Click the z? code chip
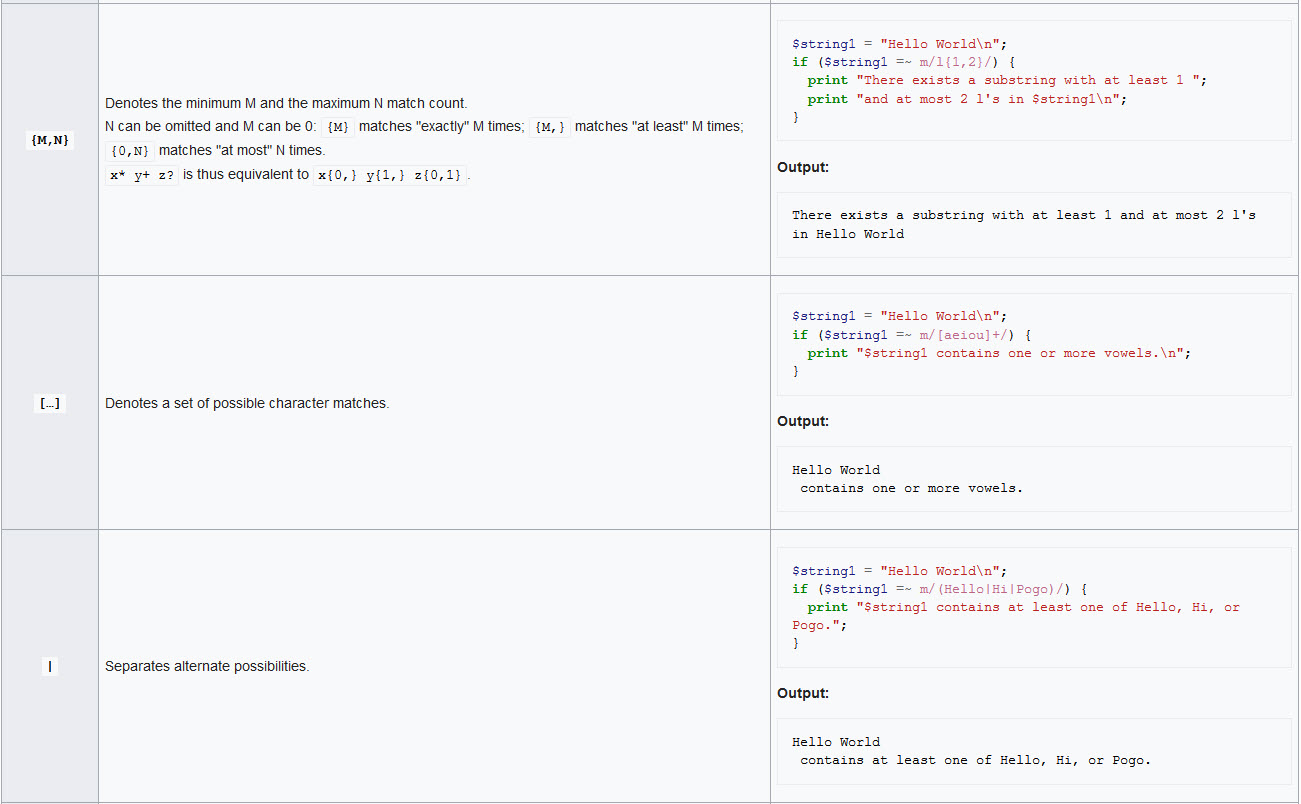 pos(167,174)
